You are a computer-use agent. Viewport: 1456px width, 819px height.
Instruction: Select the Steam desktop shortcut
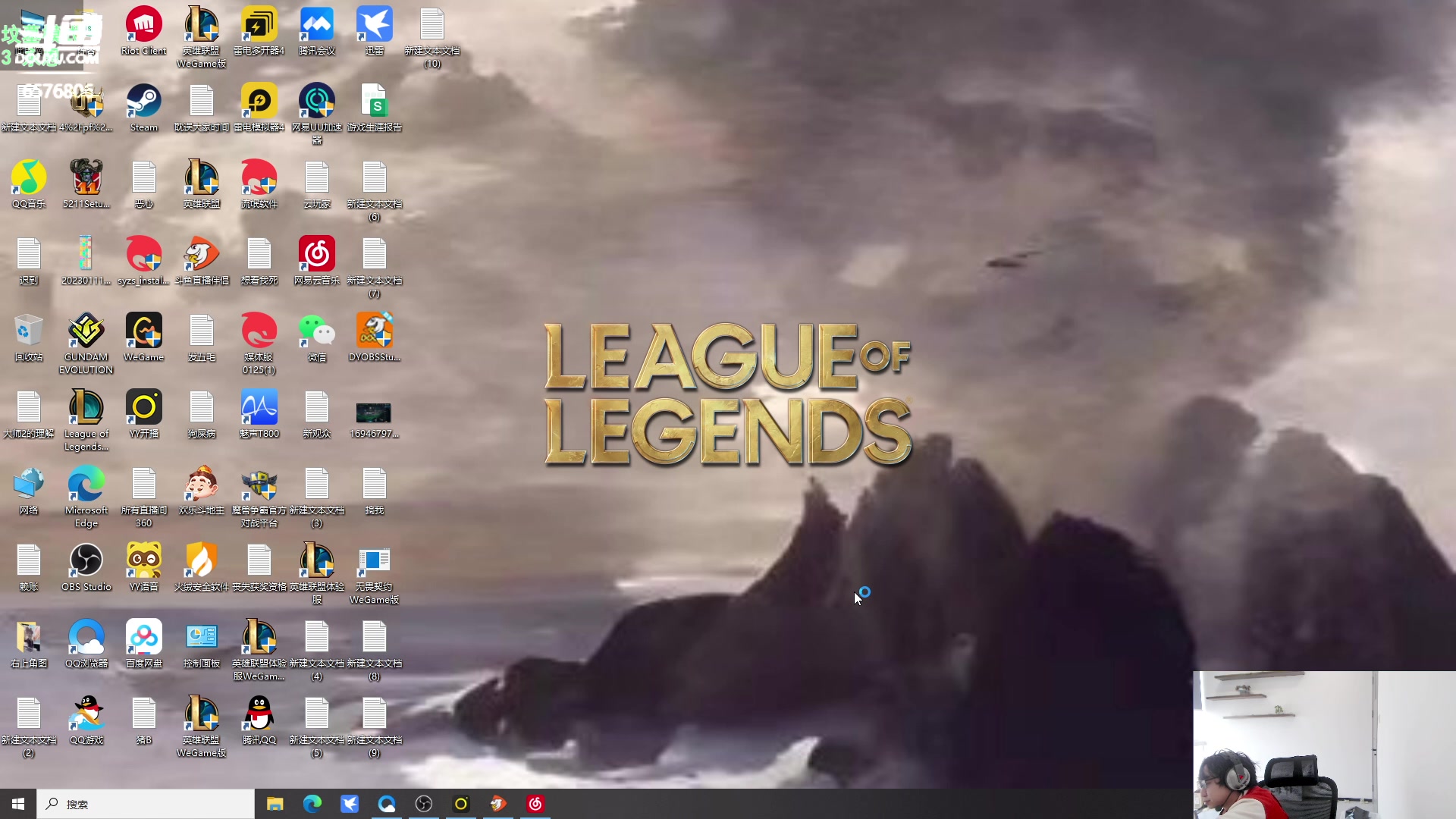click(143, 108)
